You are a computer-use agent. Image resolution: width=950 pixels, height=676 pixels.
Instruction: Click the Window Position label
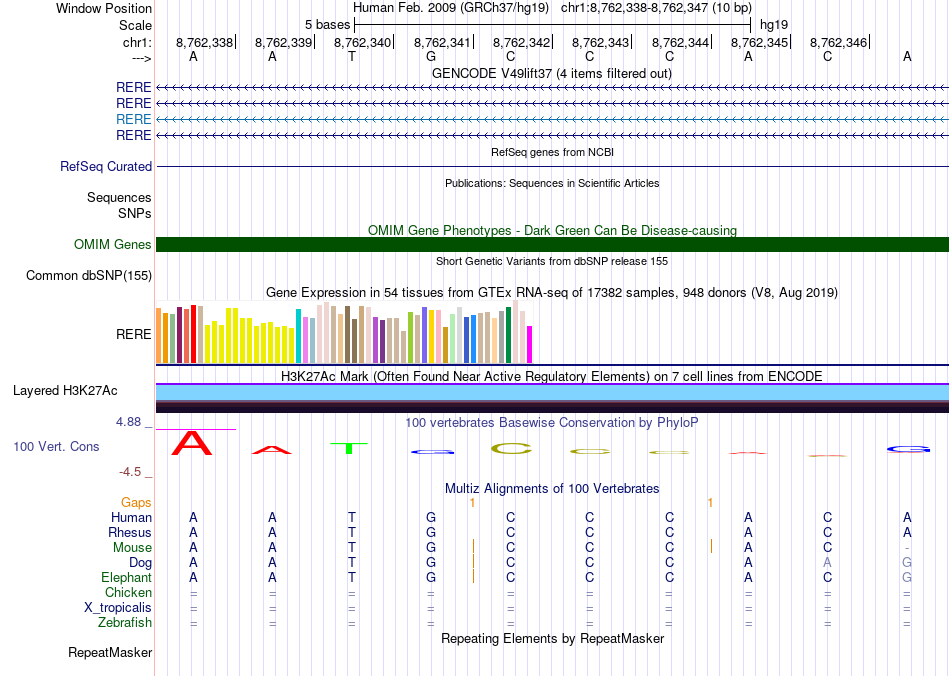pyautogui.click(x=104, y=8)
